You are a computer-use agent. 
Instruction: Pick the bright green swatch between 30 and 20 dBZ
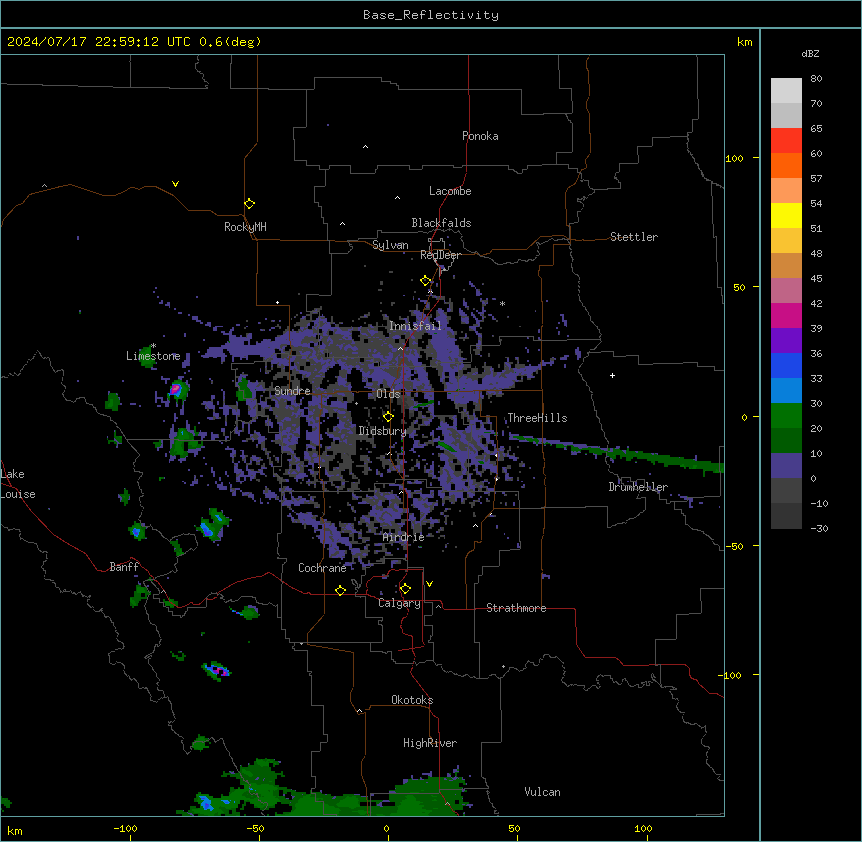(786, 416)
